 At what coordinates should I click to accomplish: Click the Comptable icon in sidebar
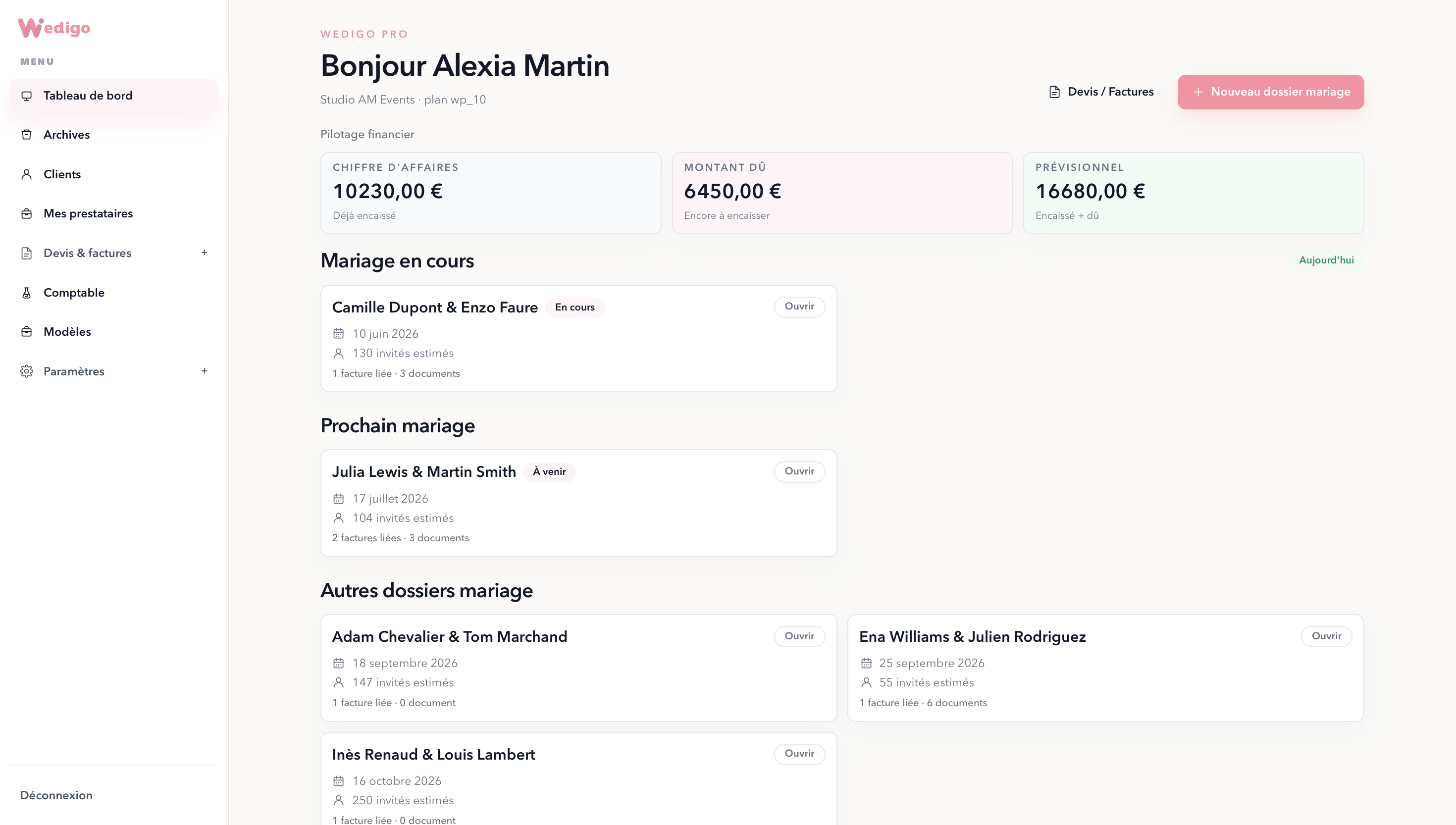click(x=27, y=293)
